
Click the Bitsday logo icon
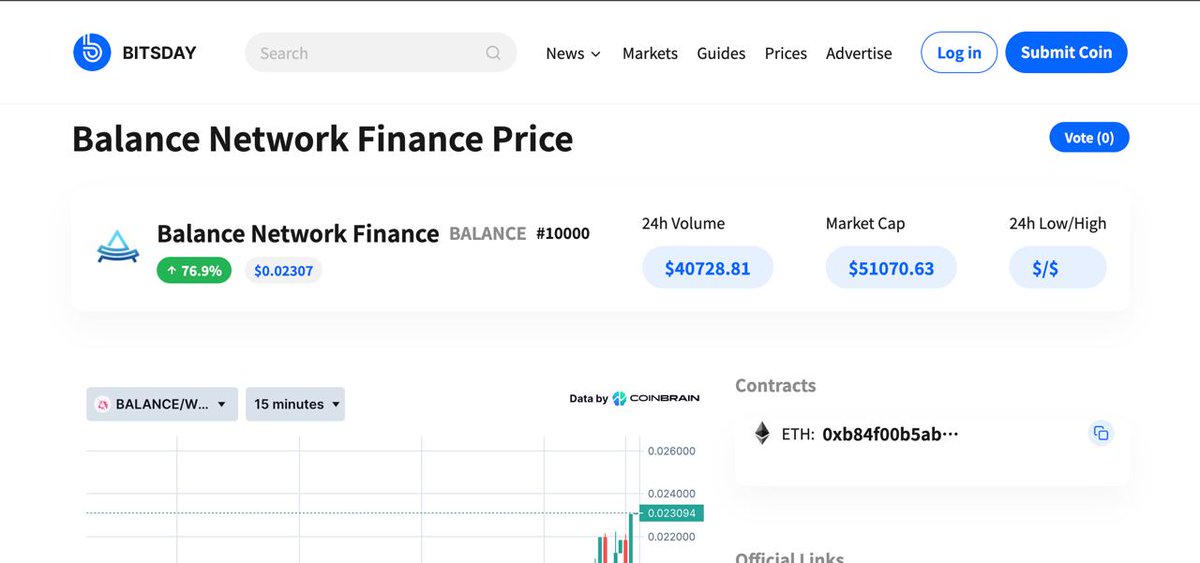click(92, 52)
